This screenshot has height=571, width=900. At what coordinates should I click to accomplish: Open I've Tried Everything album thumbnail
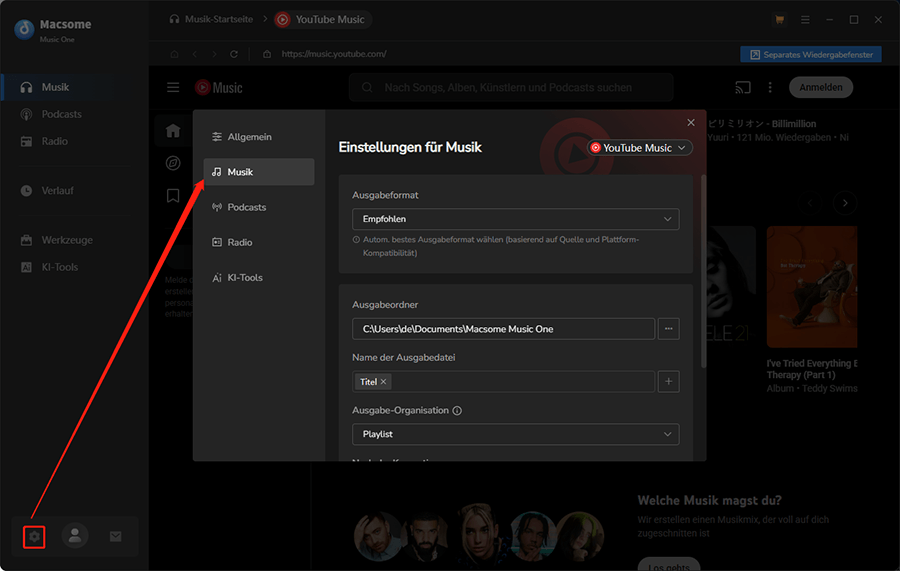pos(812,287)
